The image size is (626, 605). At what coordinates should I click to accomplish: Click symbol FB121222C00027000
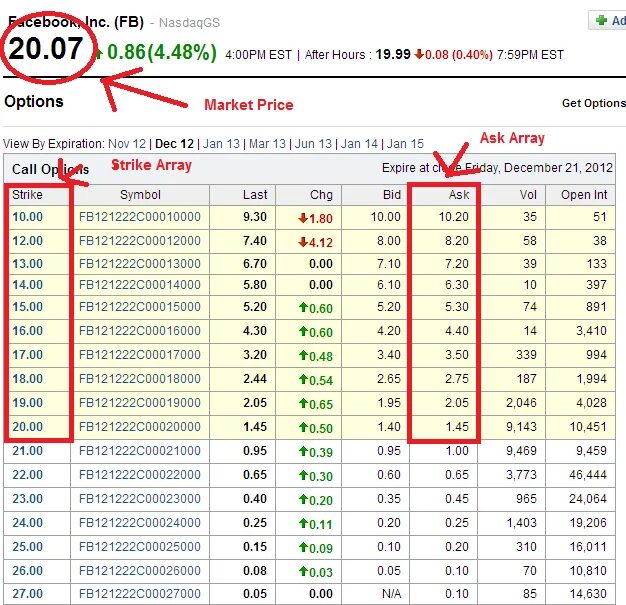[140, 594]
